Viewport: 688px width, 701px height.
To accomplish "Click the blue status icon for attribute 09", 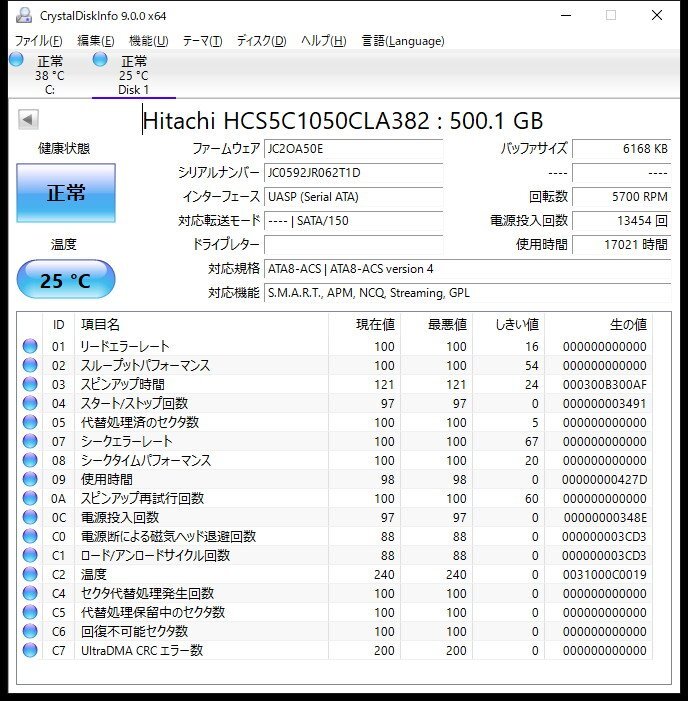I will tap(30, 479).
